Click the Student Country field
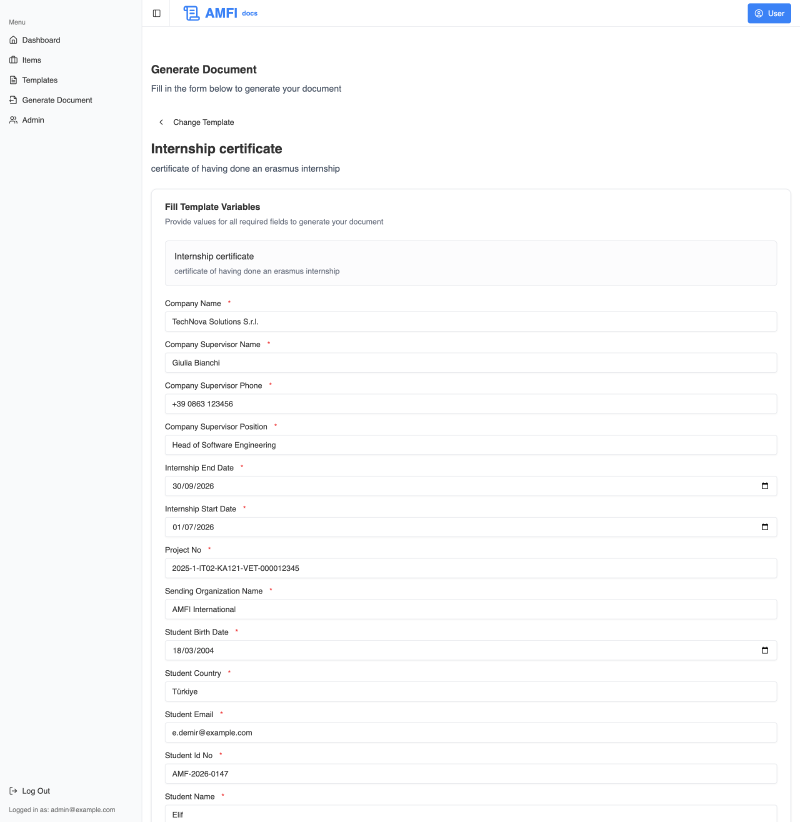800x822 pixels. pyautogui.click(x=470, y=691)
